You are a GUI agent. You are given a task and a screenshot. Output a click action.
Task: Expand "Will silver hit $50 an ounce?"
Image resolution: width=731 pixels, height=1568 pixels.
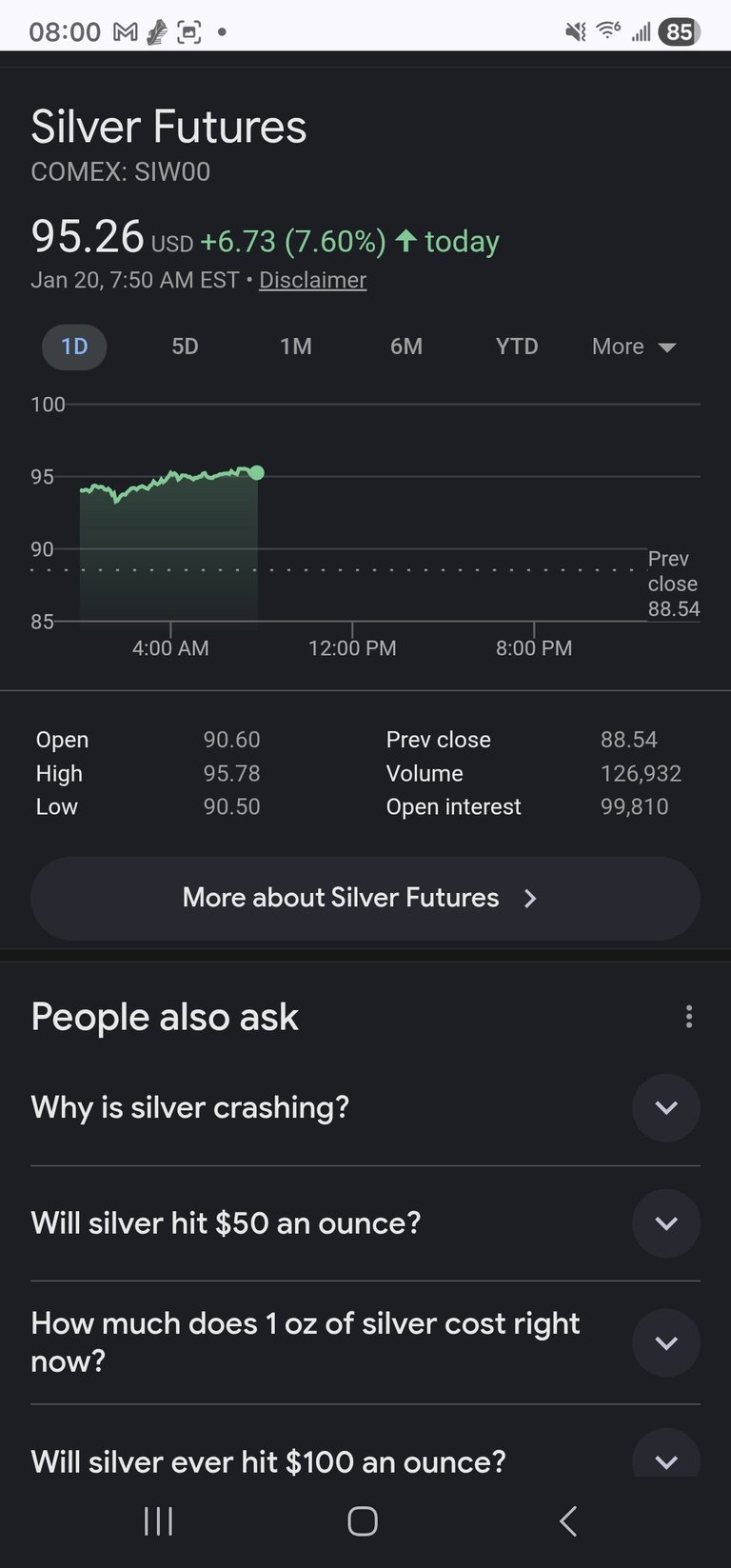coord(665,1222)
